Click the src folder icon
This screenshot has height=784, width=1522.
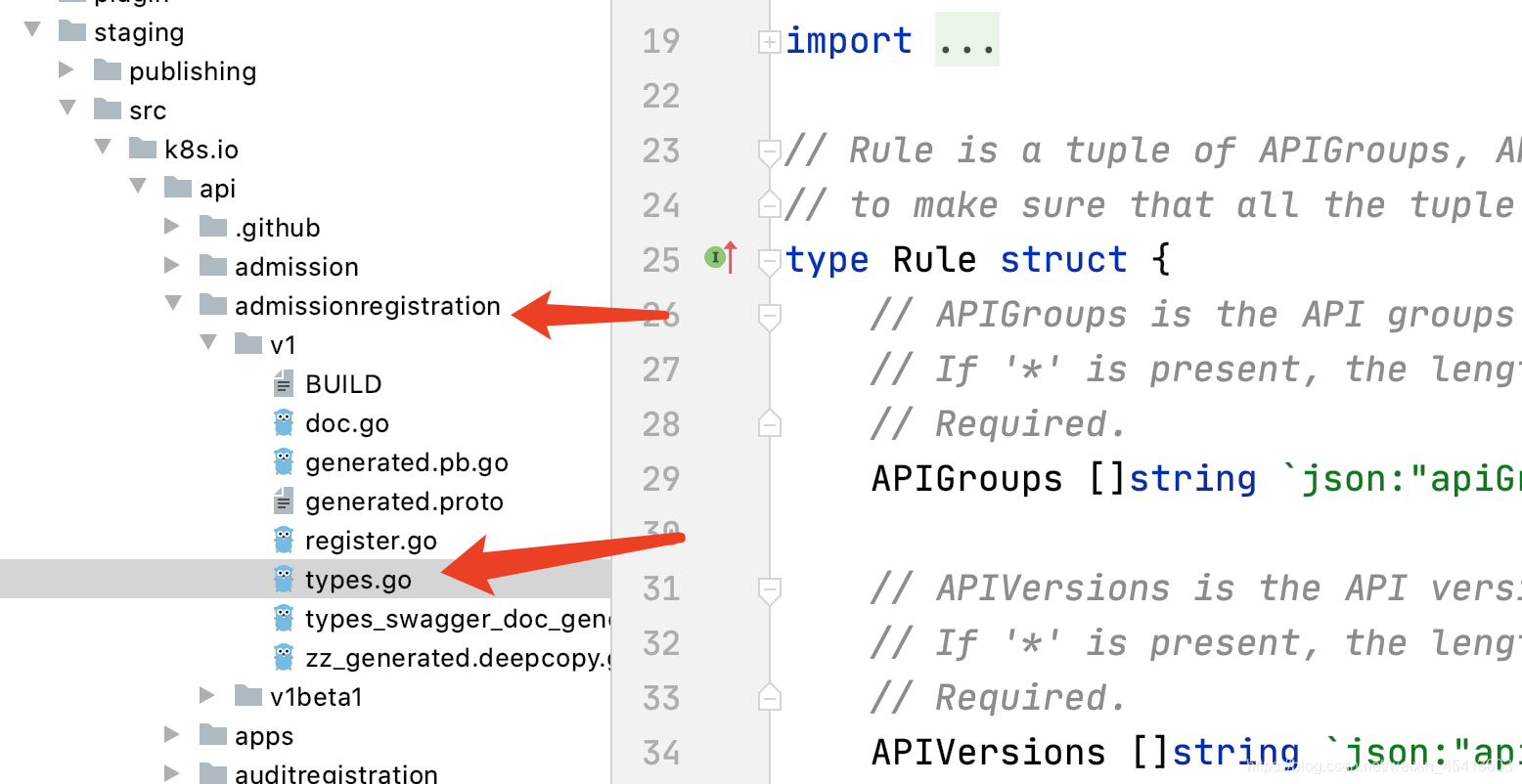coord(108,109)
